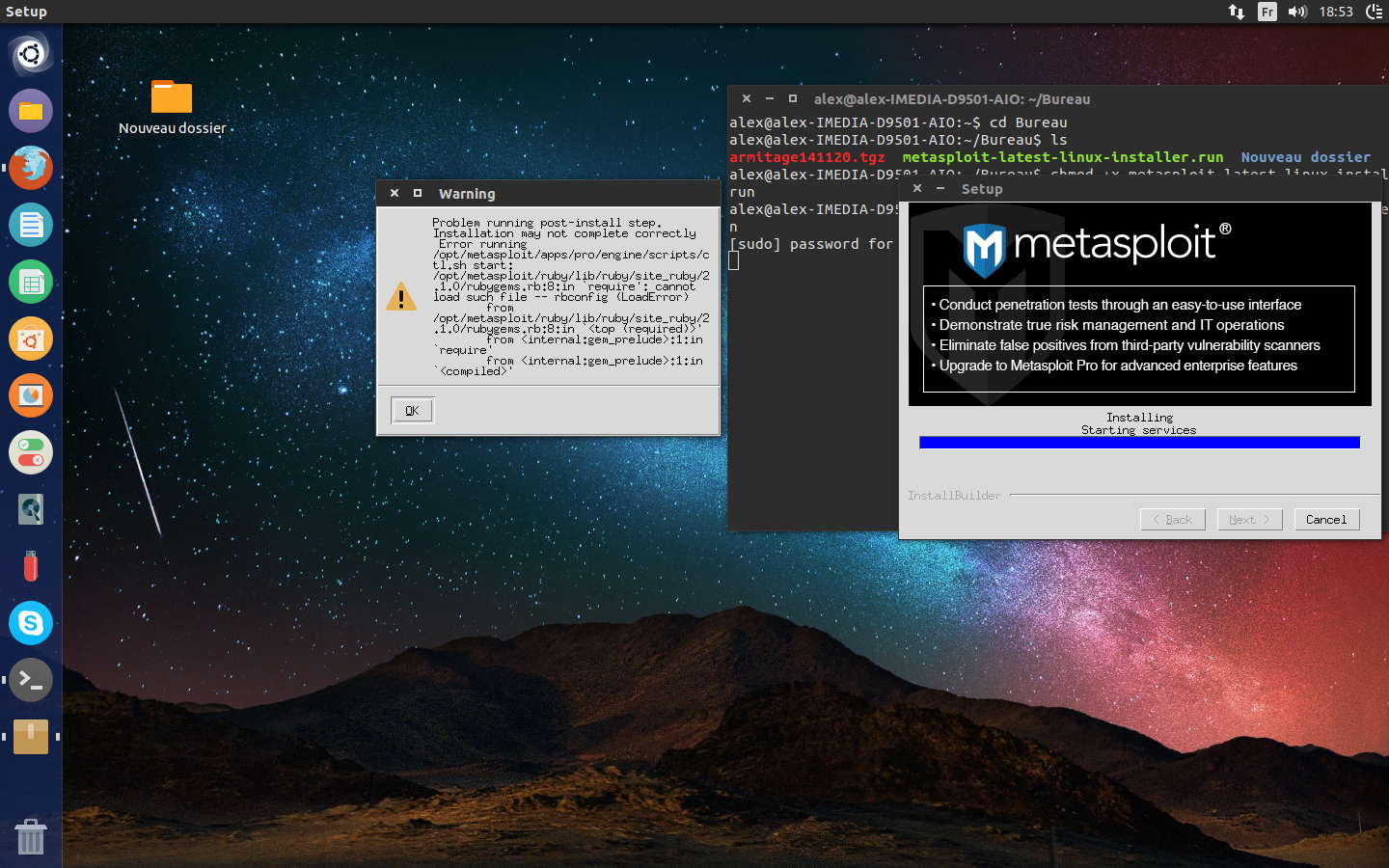Click the disabled Back button in Setup

click(x=1173, y=520)
